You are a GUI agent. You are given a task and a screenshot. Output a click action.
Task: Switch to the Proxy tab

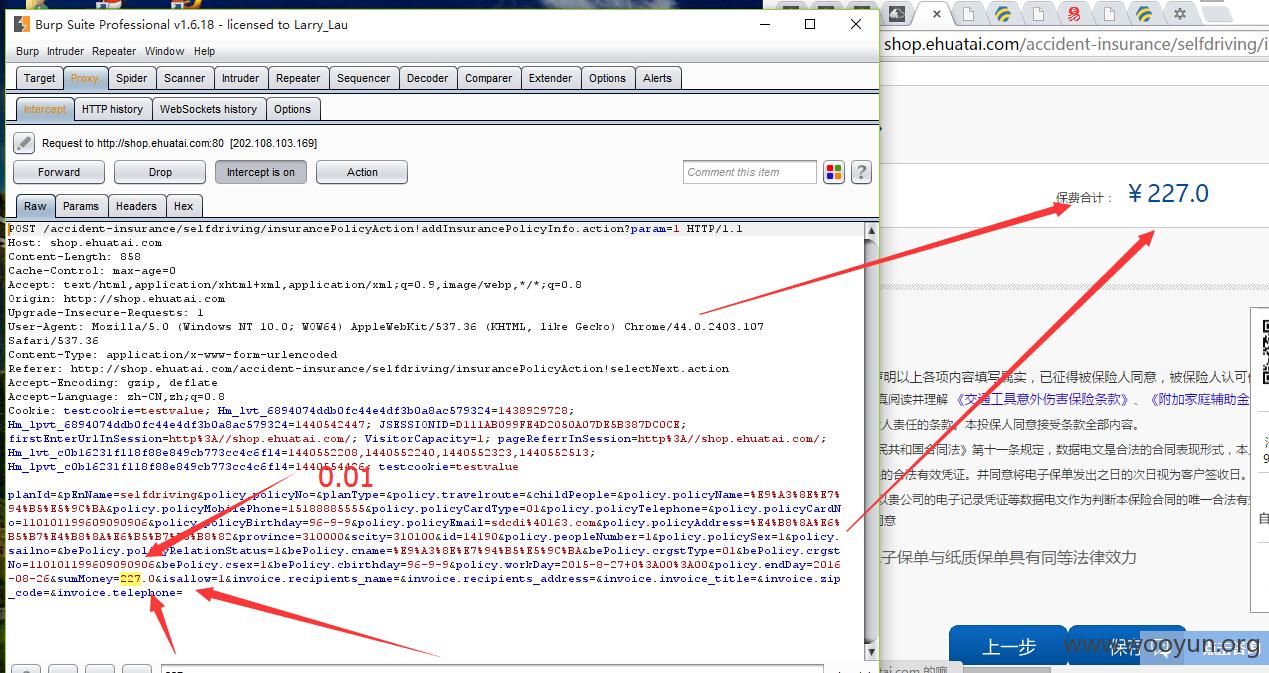click(85, 78)
